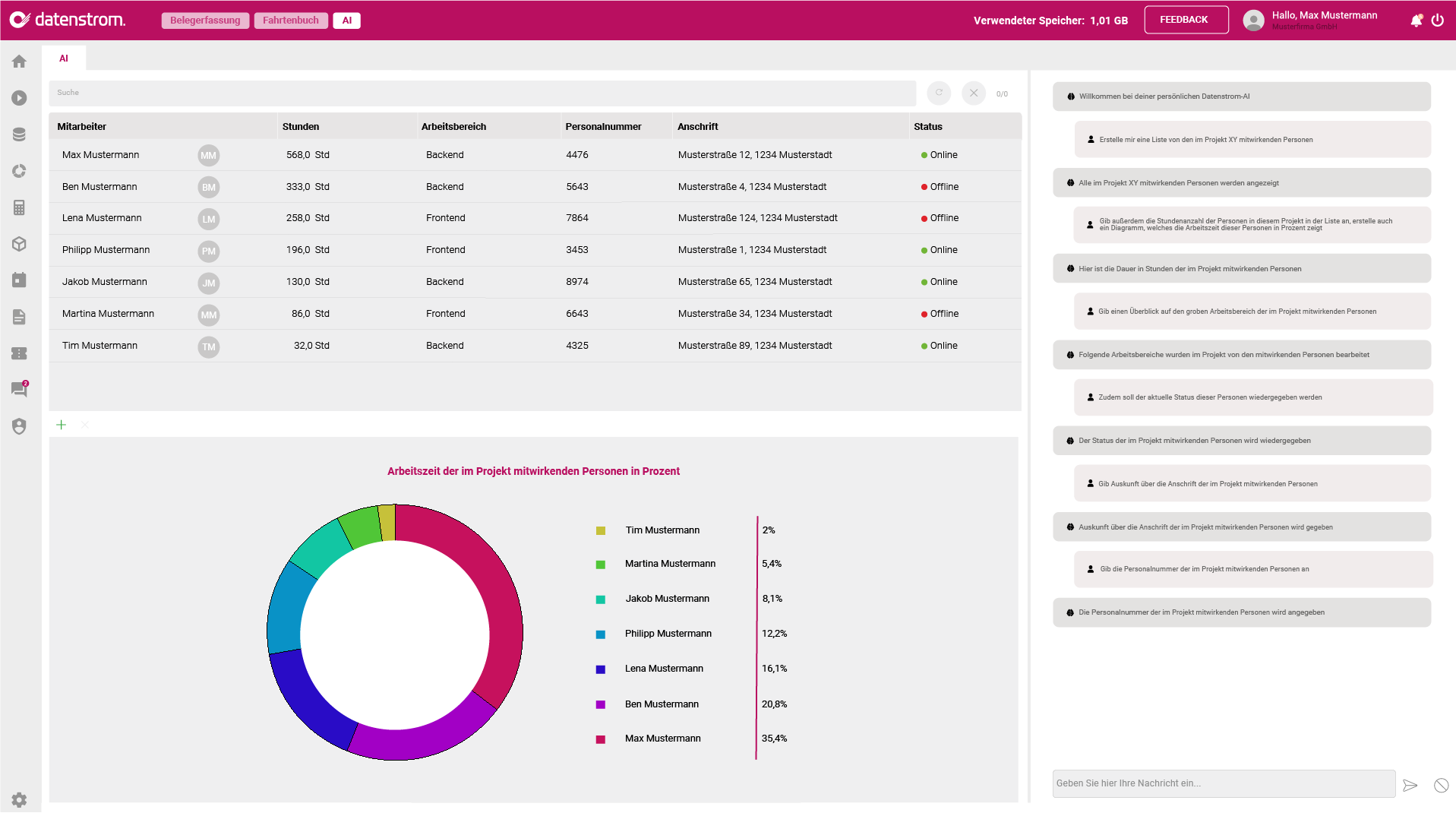
Task: Click the Stunden column header
Action: click(301, 127)
